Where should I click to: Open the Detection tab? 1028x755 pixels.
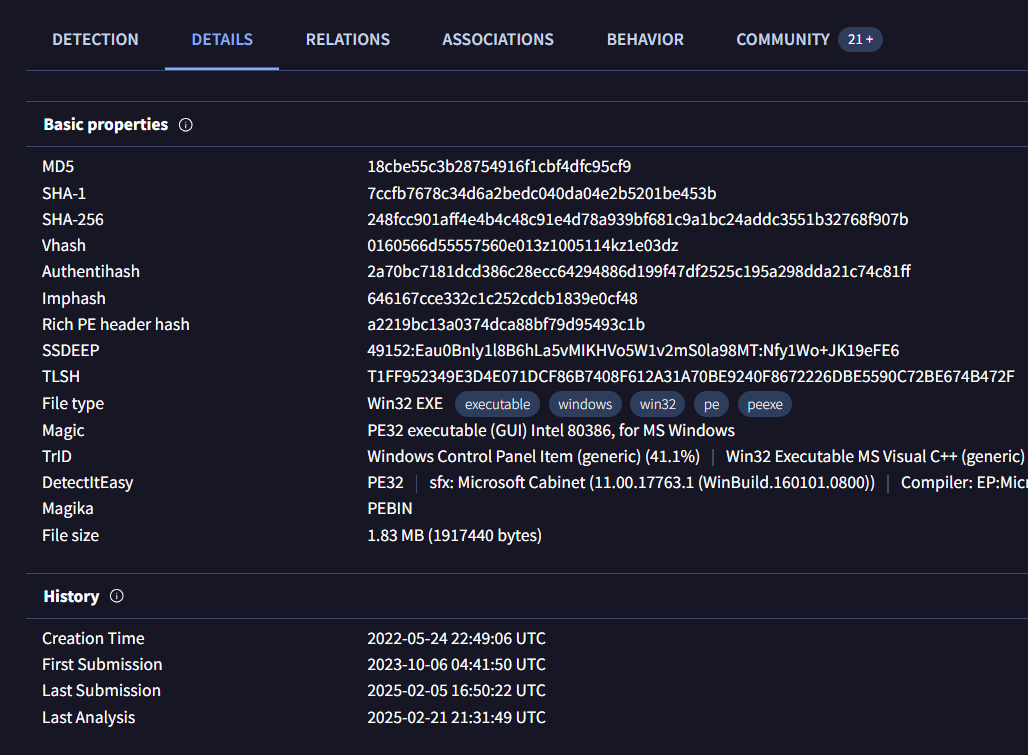(x=95, y=39)
